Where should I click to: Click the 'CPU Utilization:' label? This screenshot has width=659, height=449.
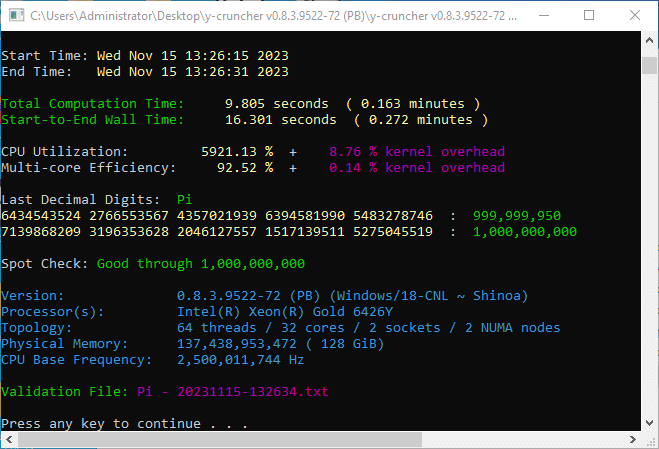coord(65,151)
